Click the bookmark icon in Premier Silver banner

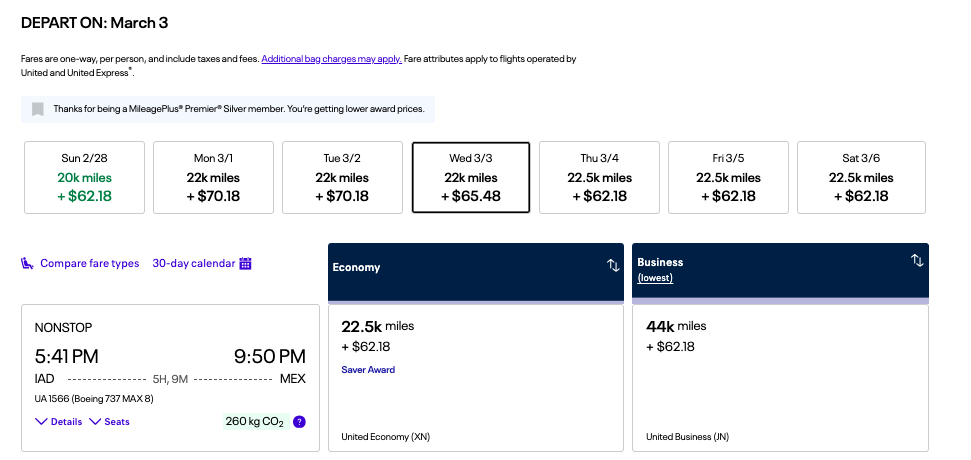(38, 109)
